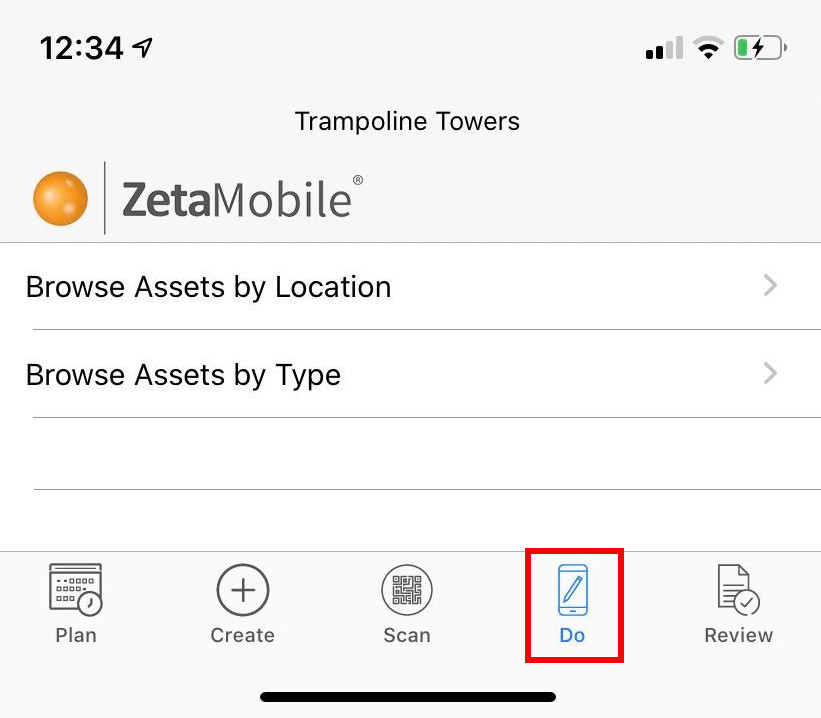Tap the ZetaMobile wordmark
Image resolution: width=821 pixels, height=718 pixels.
[242, 198]
